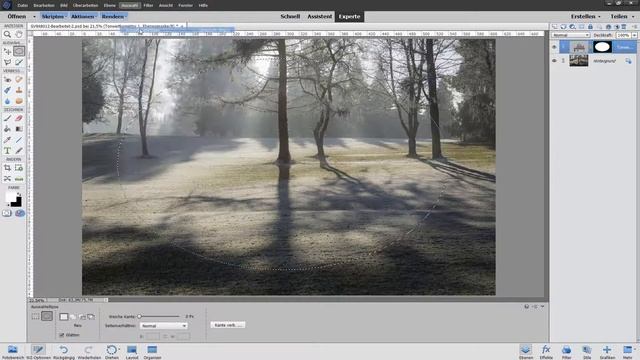Select the Lasso tool
Screen dimensions: 640x360
click(7, 62)
